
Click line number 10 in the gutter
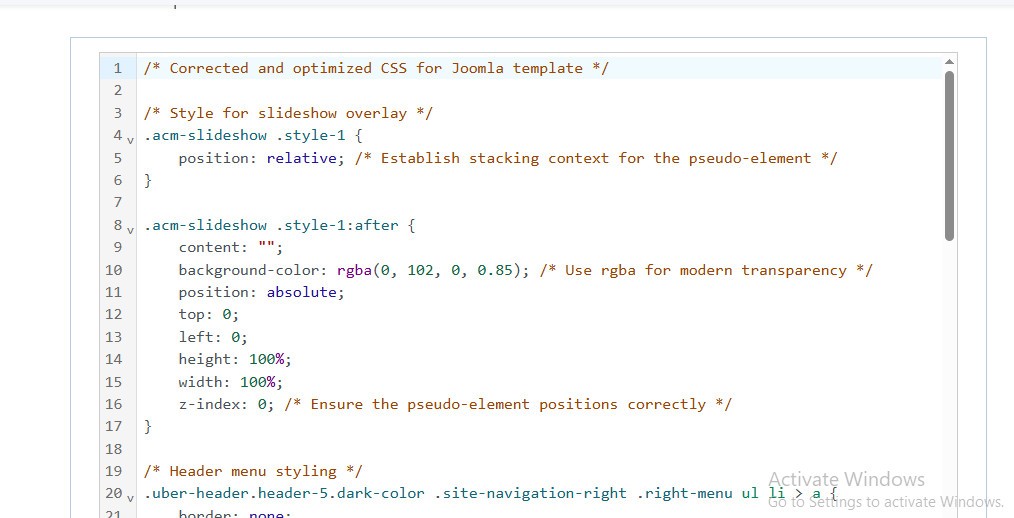pyautogui.click(x=113, y=270)
